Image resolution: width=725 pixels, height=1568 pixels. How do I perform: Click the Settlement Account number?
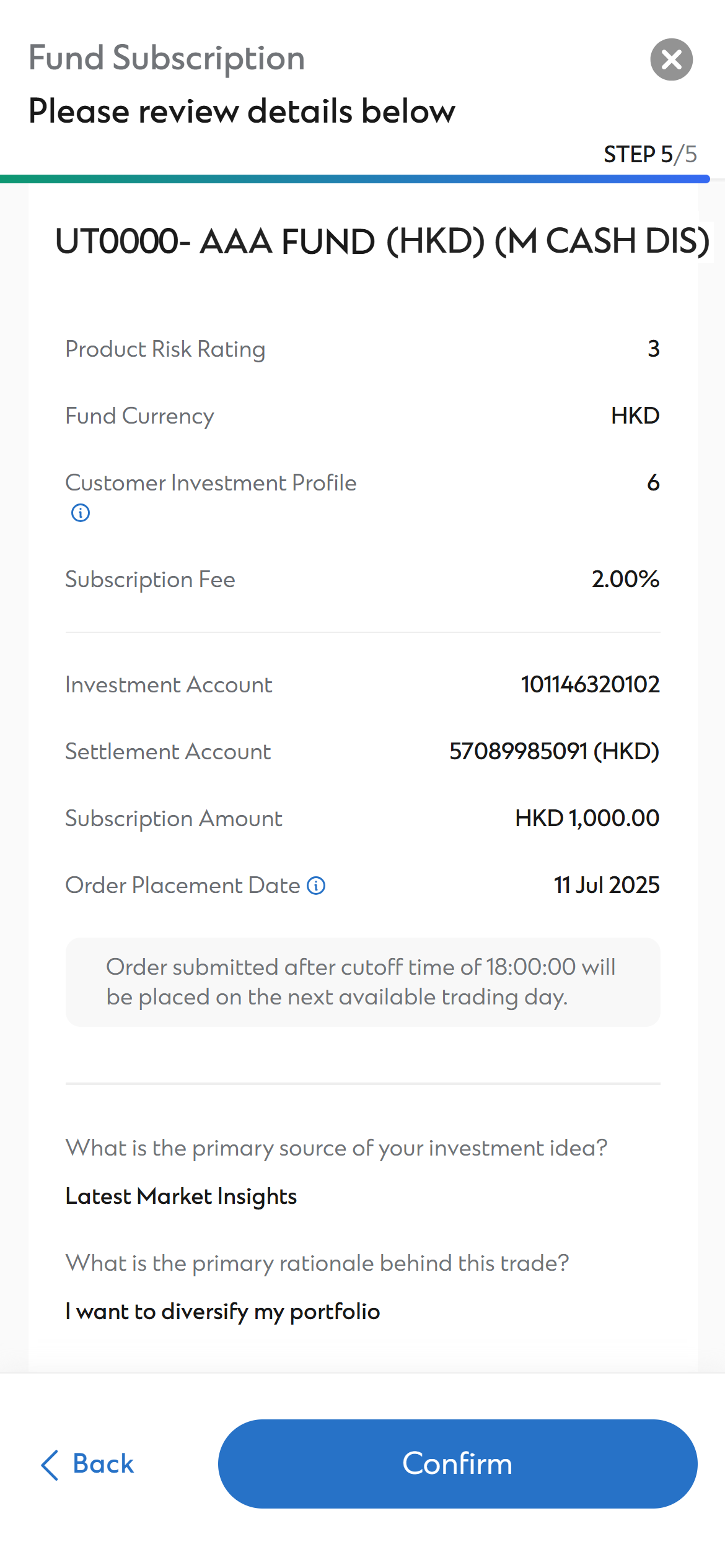(553, 751)
